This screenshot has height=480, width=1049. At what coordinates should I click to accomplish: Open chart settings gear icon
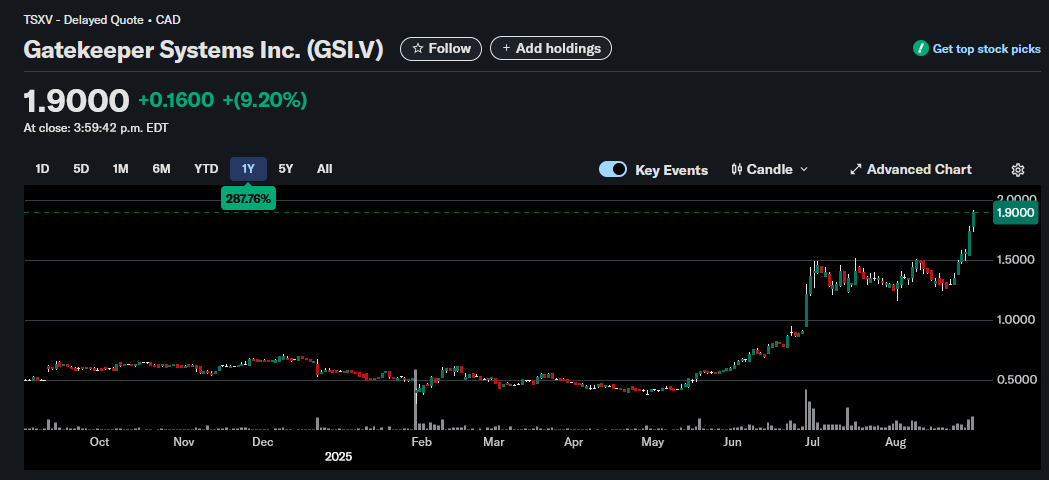tap(1018, 170)
